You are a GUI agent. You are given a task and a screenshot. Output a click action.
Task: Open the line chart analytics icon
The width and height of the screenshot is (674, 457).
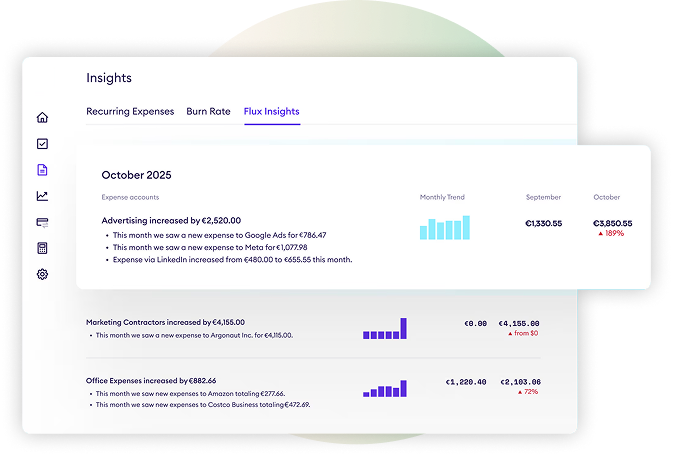point(42,196)
